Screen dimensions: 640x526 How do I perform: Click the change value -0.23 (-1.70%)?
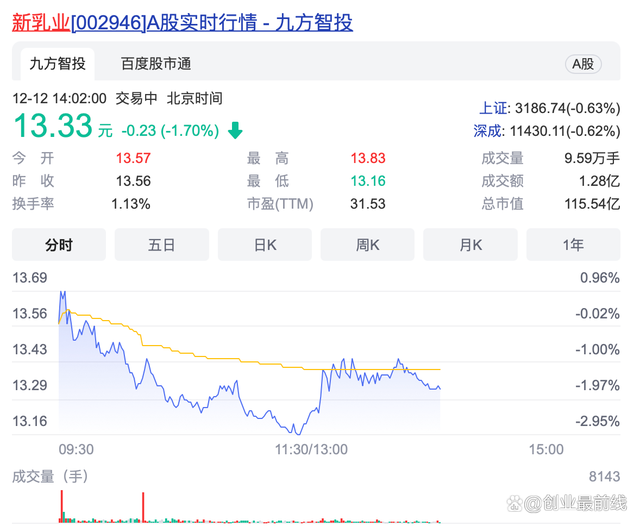pyautogui.click(x=170, y=131)
